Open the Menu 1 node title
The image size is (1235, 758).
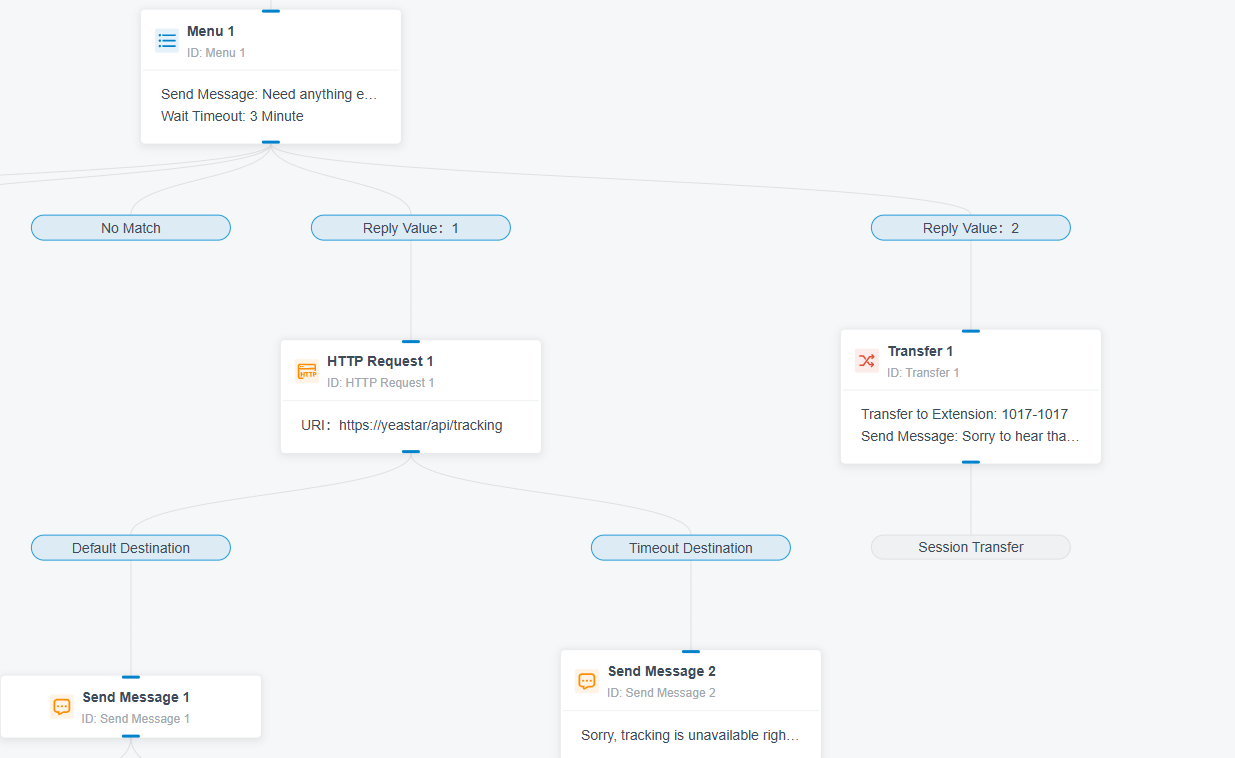211,32
